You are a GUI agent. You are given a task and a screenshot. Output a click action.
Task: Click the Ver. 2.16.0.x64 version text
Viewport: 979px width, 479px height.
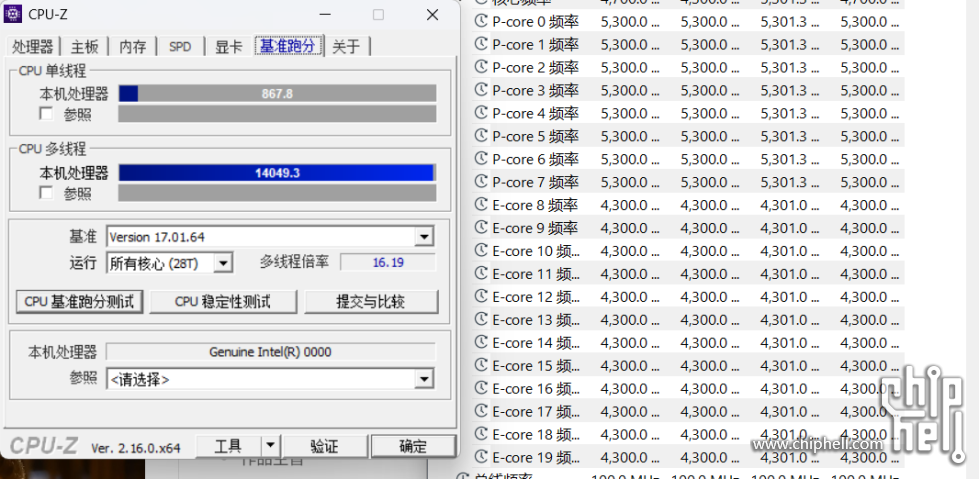coord(135,448)
